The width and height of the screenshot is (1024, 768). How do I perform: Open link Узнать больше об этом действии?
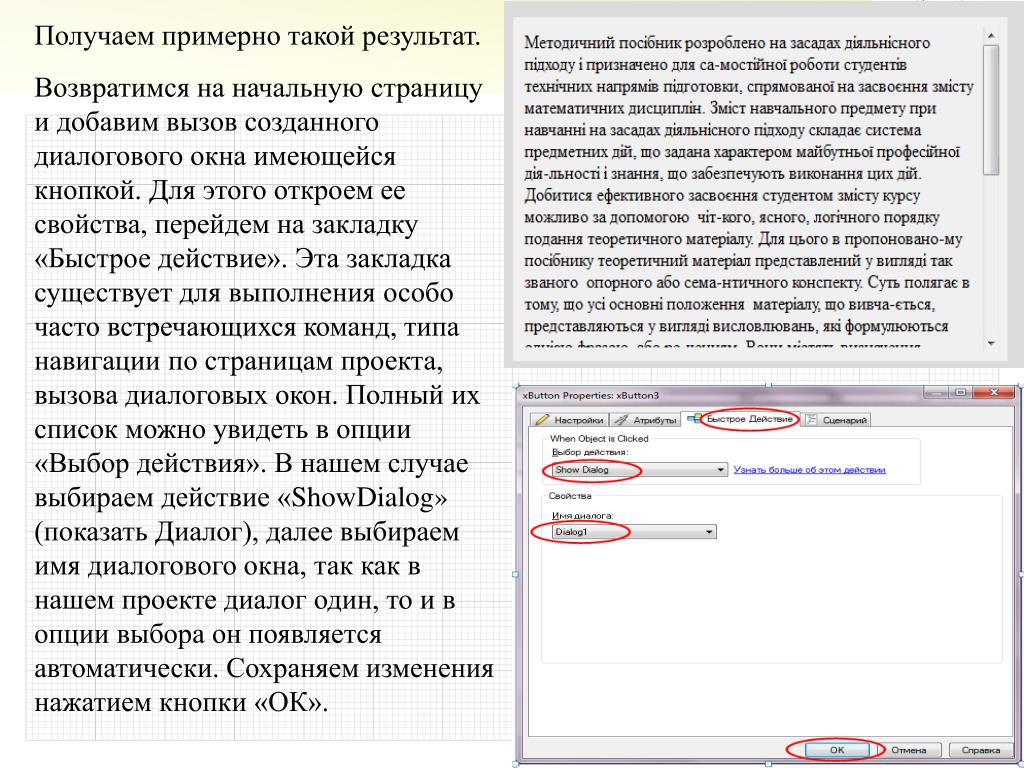point(809,470)
